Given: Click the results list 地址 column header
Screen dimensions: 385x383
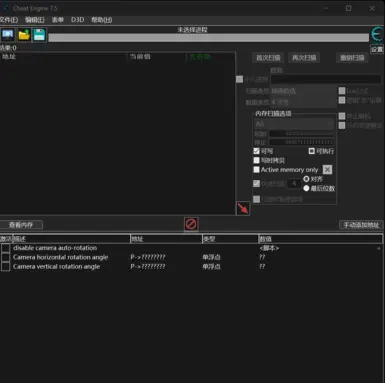Looking at the screenshot, I should coord(63,56).
